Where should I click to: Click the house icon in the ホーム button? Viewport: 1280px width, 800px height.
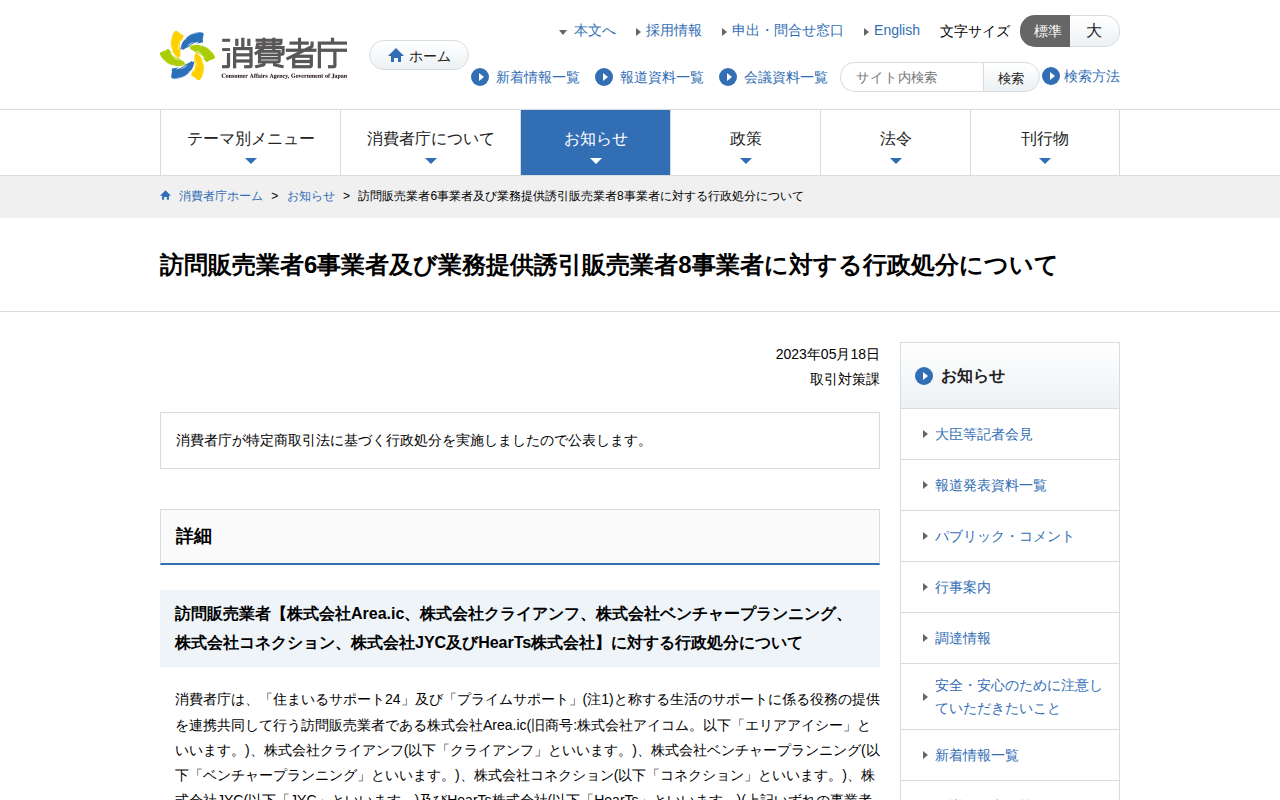point(396,56)
